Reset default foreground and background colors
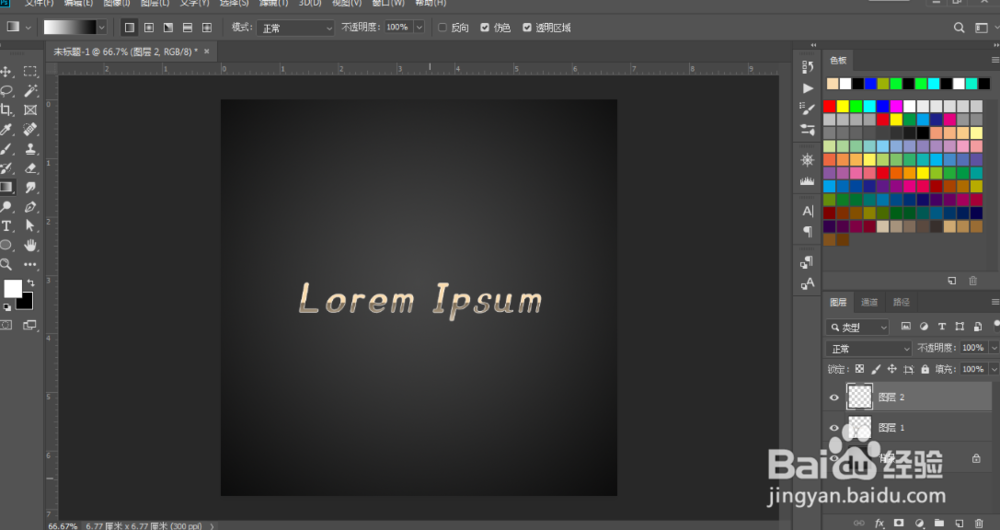This screenshot has height=530, width=1000. (x=6, y=307)
